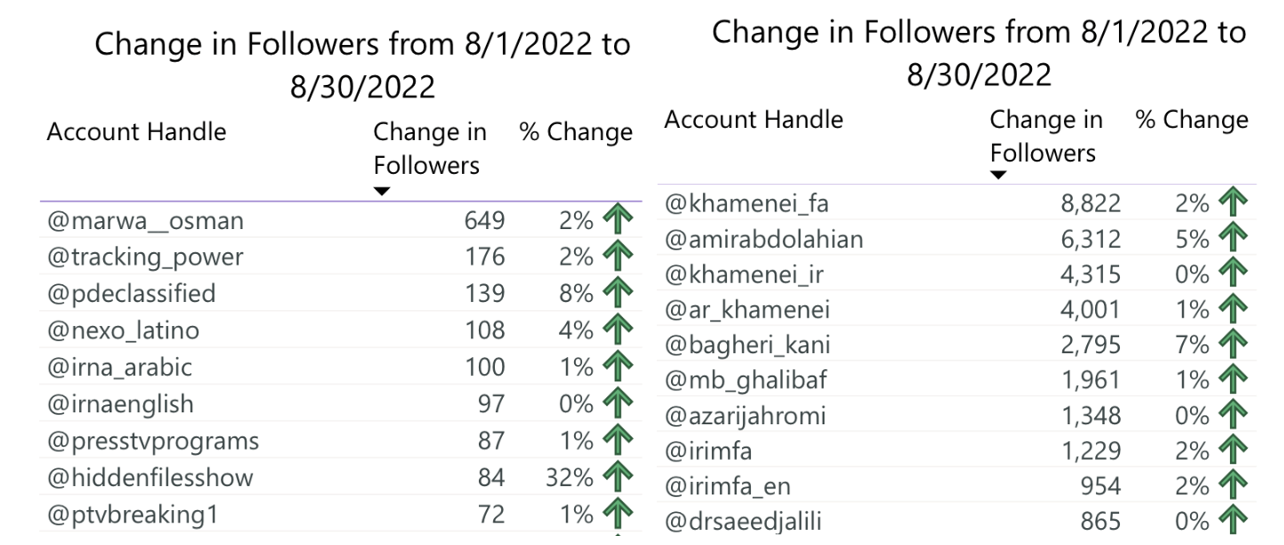Click green arrow for @hiddenfilesshow 32% change
The height and width of the screenshot is (545, 1284).
619,478
